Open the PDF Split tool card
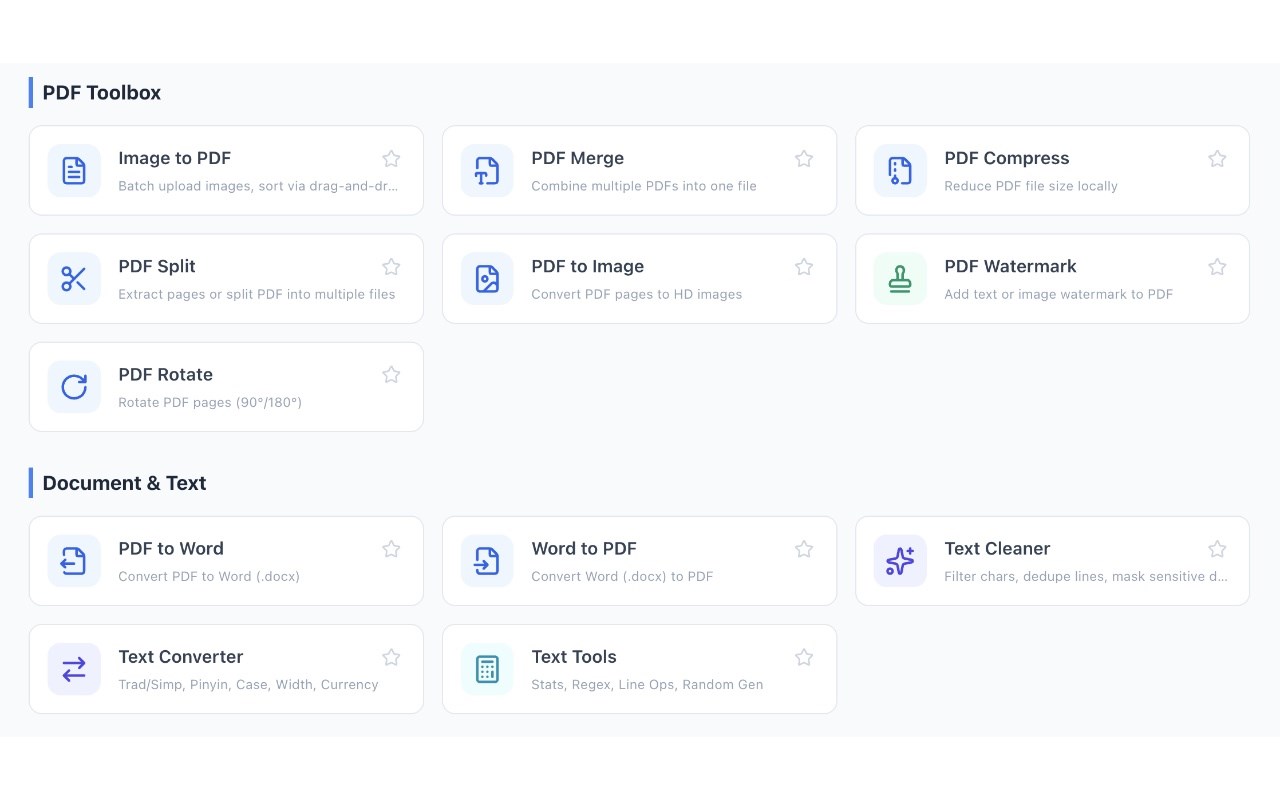Viewport: 1280px width, 800px height. (226, 278)
